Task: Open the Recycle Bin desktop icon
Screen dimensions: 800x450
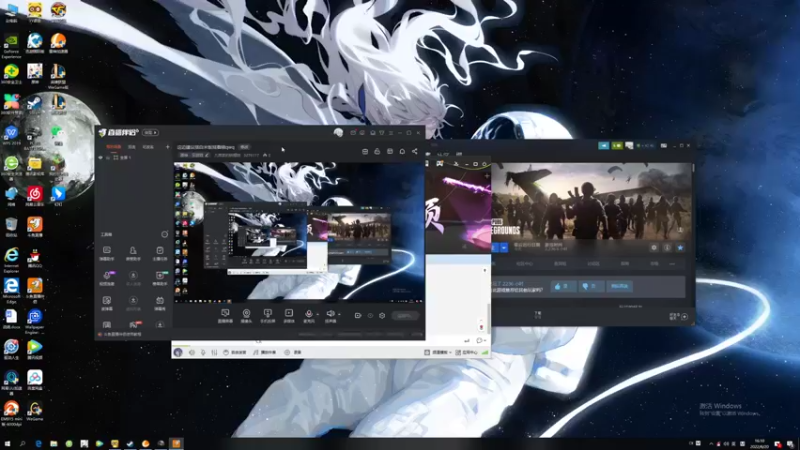Action: (11, 227)
